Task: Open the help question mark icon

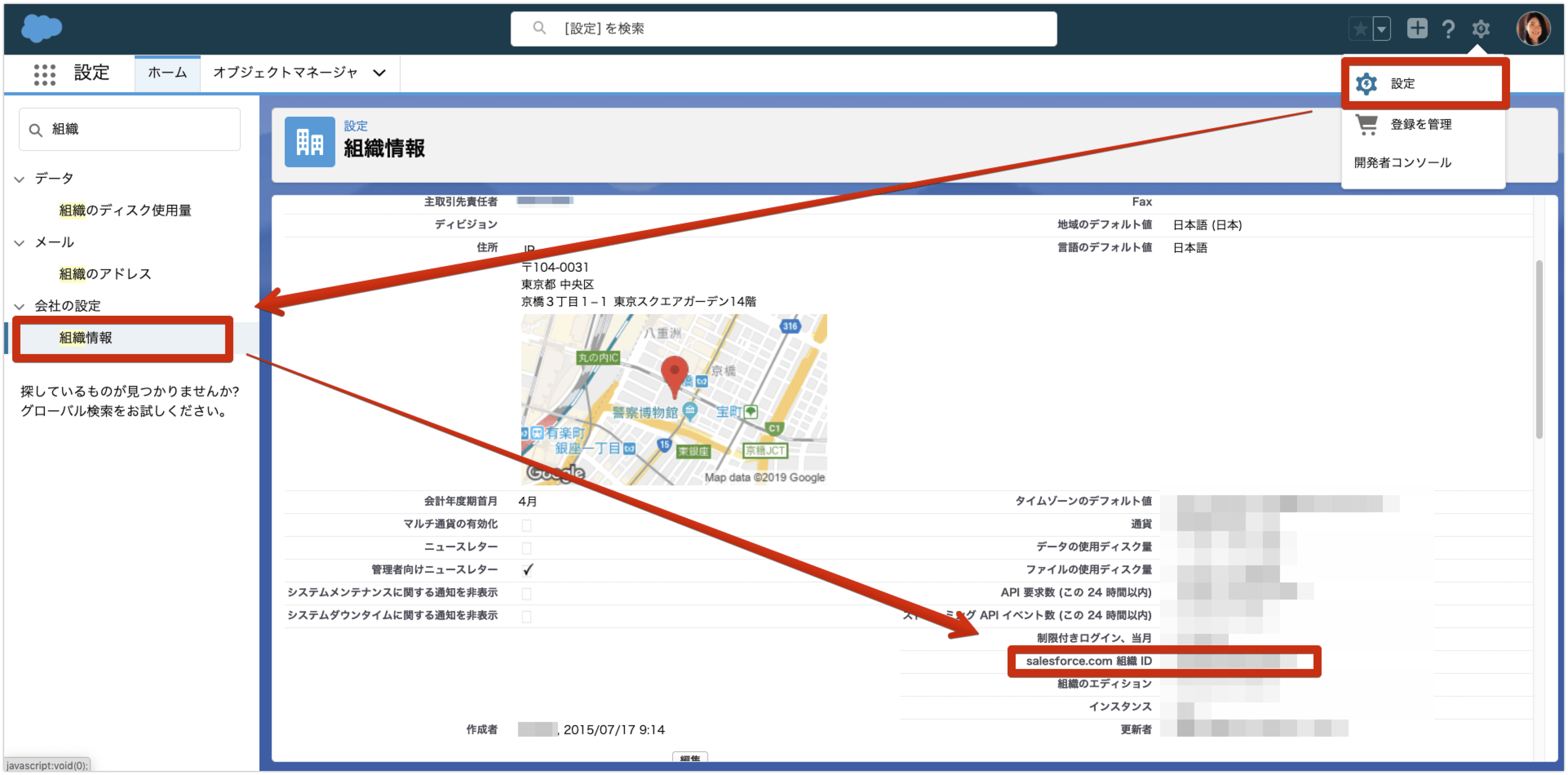Action: pyautogui.click(x=1448, y=29)
